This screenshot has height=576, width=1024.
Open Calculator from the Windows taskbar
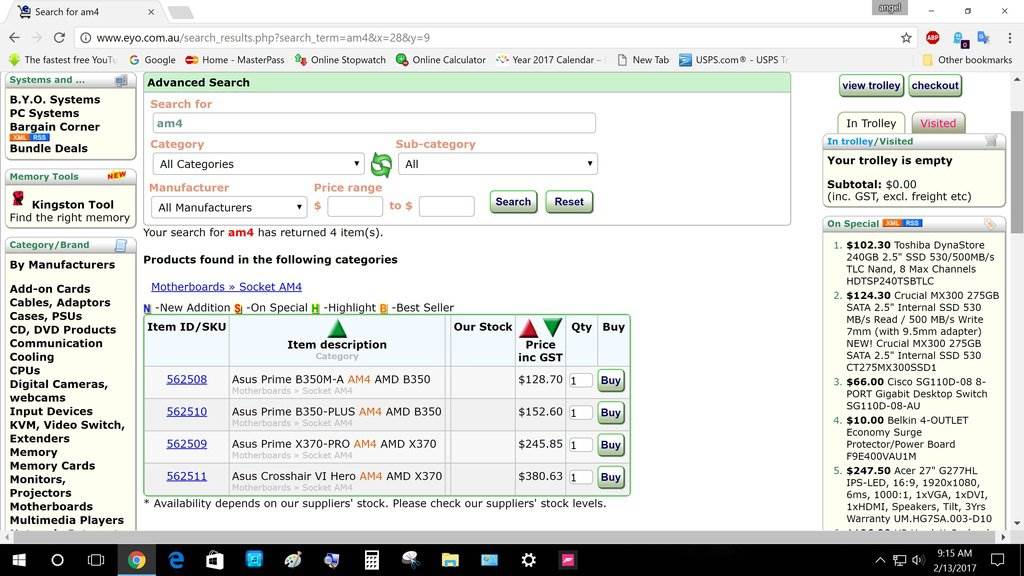tap(372, 560)
